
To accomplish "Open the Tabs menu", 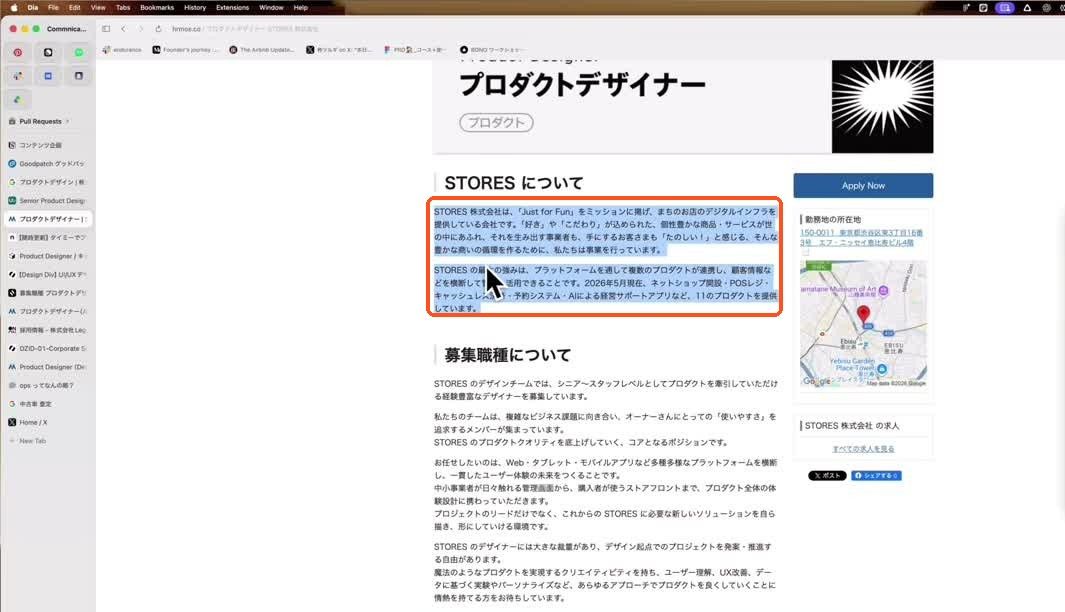I will click(123, 7).
